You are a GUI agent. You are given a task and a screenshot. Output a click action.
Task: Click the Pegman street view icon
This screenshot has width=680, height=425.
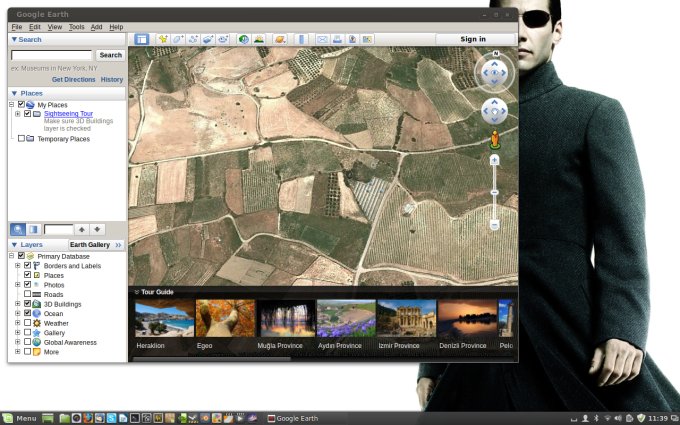495,140
